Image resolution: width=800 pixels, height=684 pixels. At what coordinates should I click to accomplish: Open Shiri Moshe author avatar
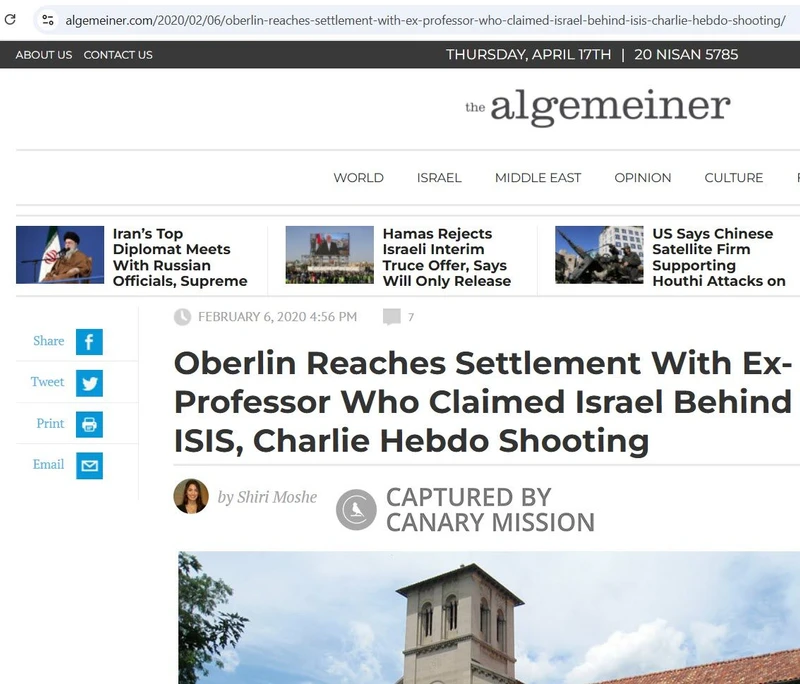tap(191, 496)
